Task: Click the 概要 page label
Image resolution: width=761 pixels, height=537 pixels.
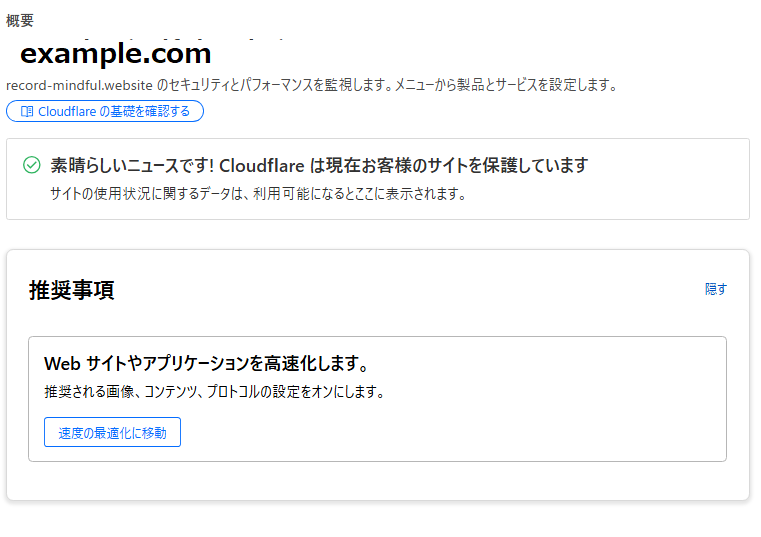Action: [x=20, y=21]
